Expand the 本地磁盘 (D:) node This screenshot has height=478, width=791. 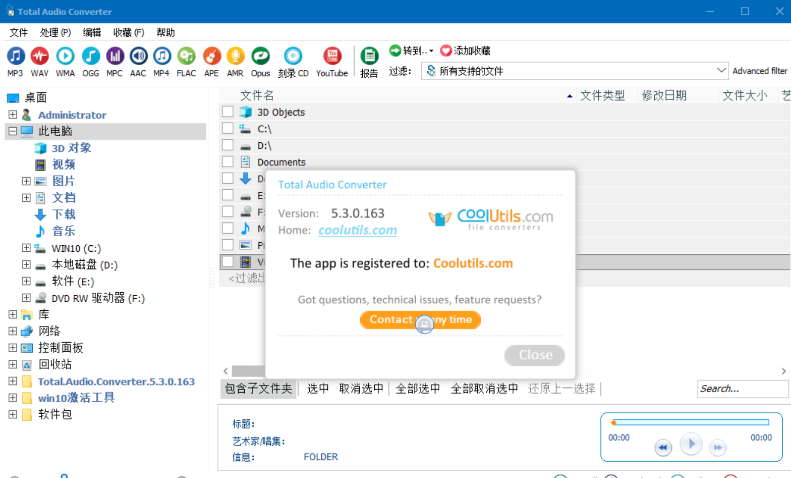[x=26, y=264]
